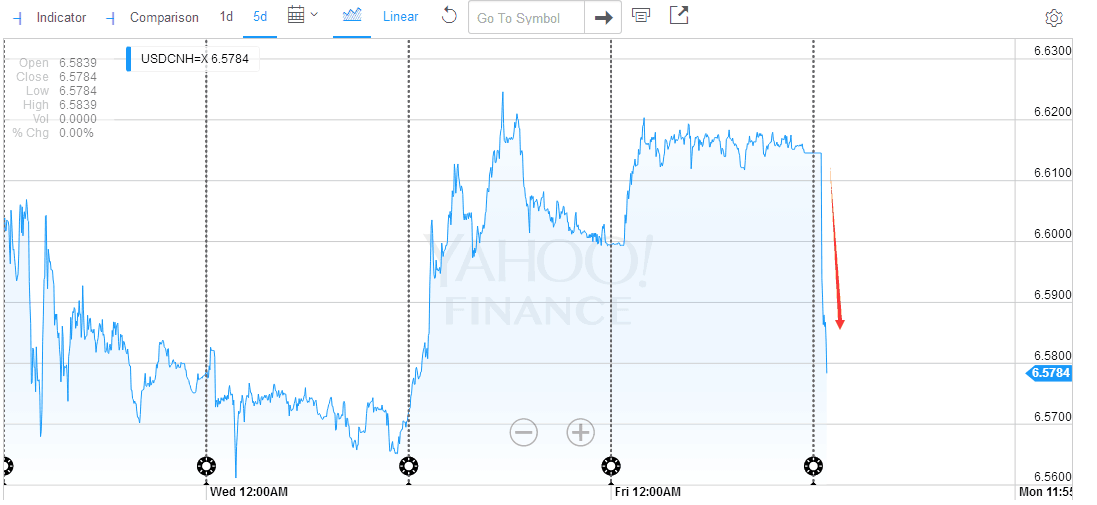Open the chart annotations comment icon

pyautogui.click(x=642, y=16)
